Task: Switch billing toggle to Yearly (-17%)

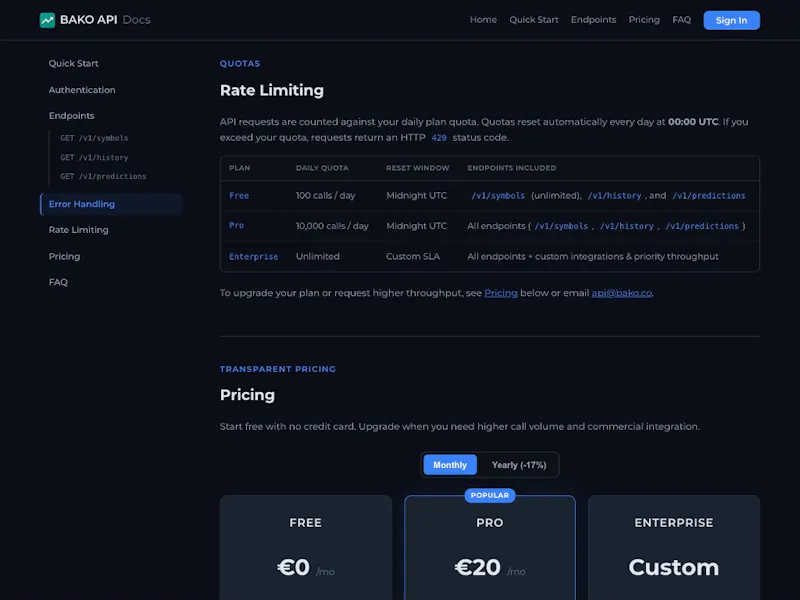Action: (519, 465)
